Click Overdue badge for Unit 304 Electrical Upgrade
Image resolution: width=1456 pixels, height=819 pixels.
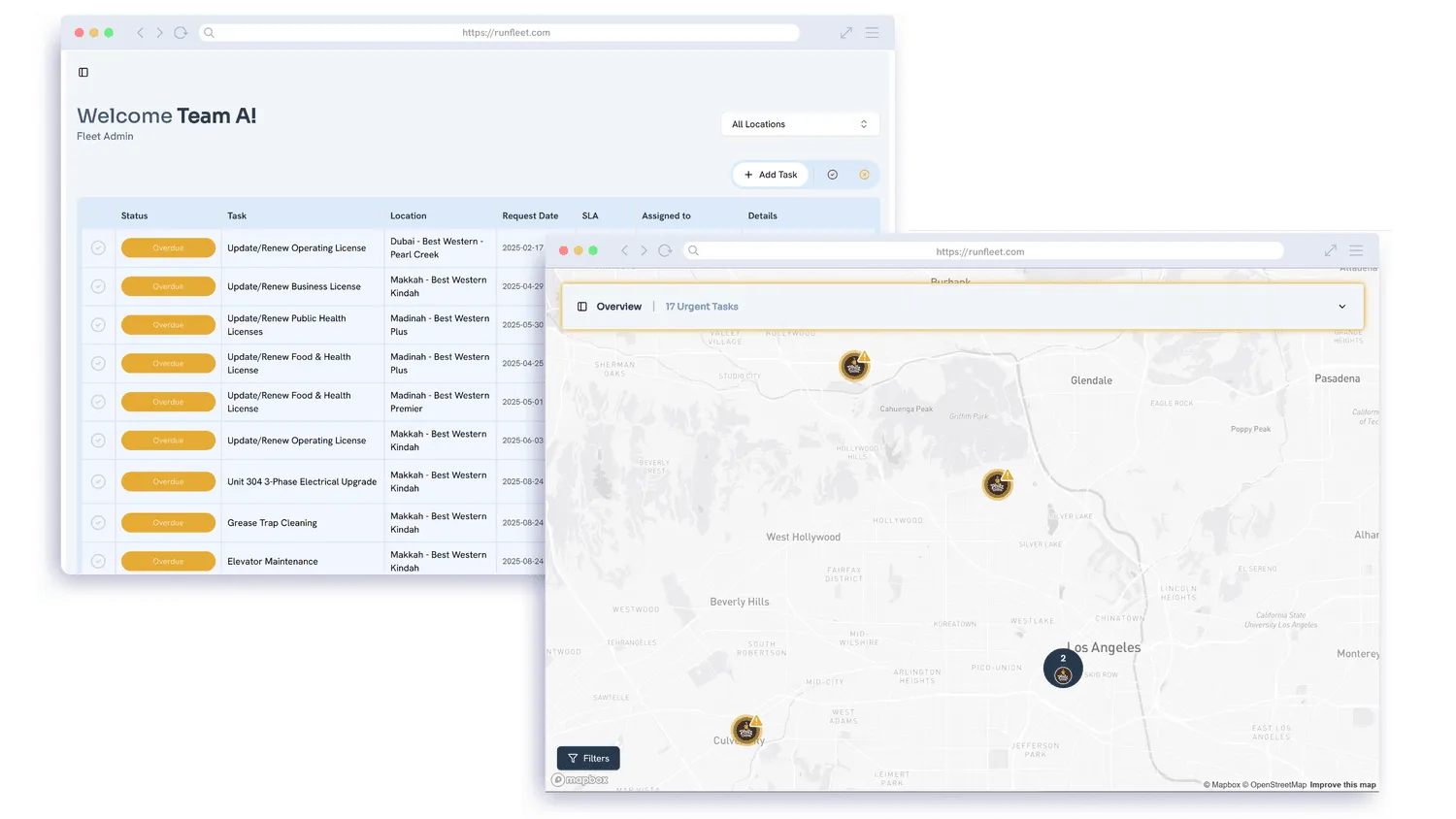click(168, 481)
